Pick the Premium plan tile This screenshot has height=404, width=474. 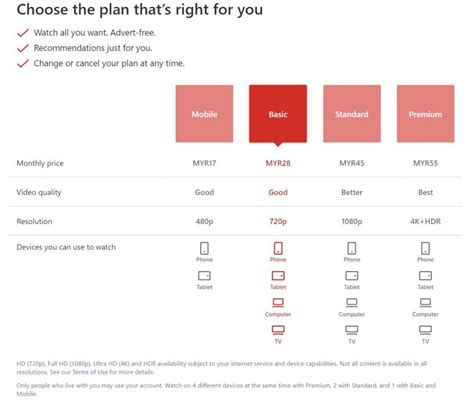coord(425,114)
